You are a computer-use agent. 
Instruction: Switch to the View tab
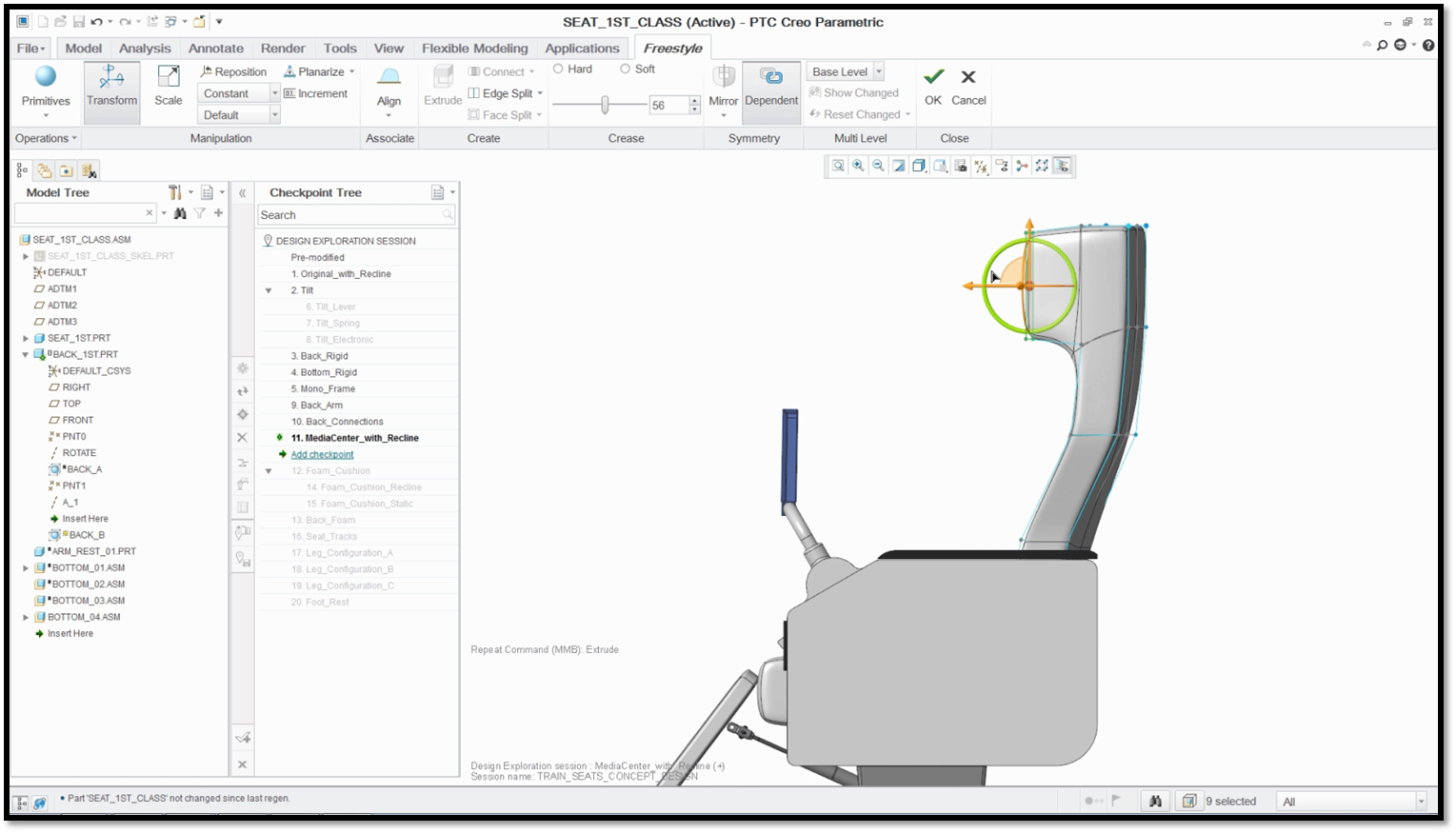[x=389, y=48]
